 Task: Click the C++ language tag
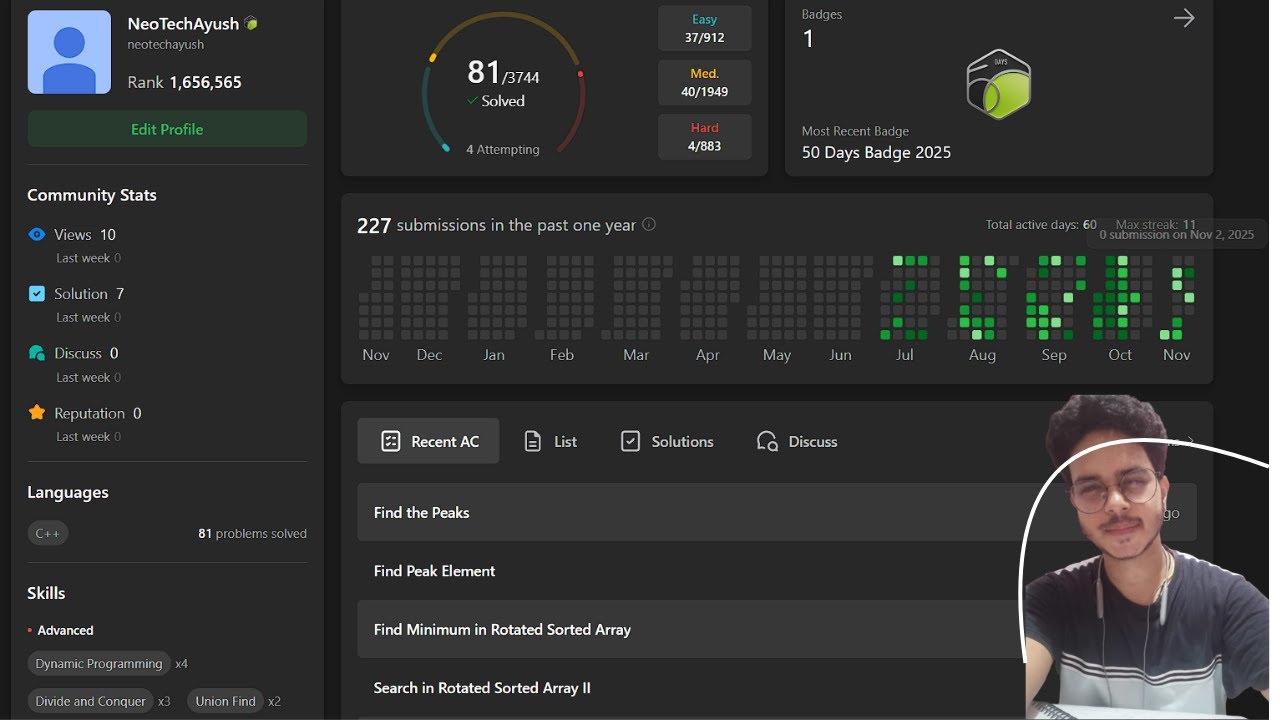(48, 533)
